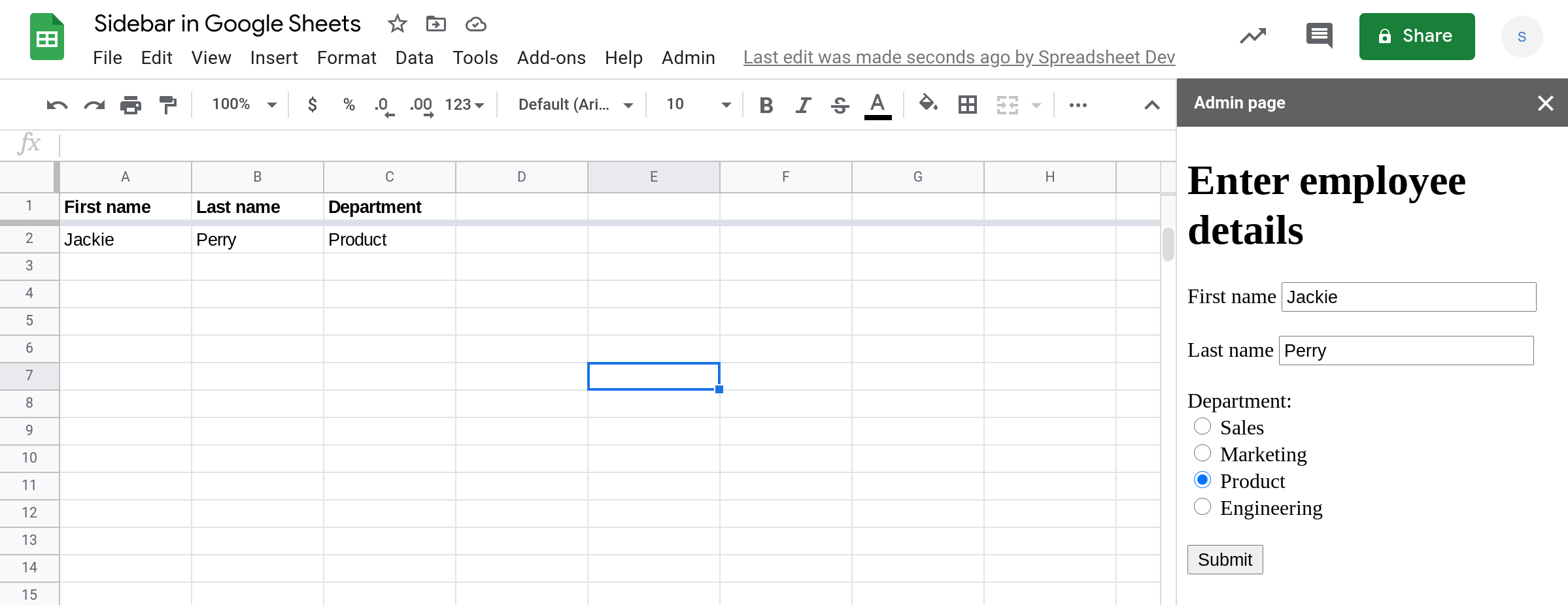Decrease decimal places
The height and width of the screenshot is (605, 1568).
click(x=384, y=106)
